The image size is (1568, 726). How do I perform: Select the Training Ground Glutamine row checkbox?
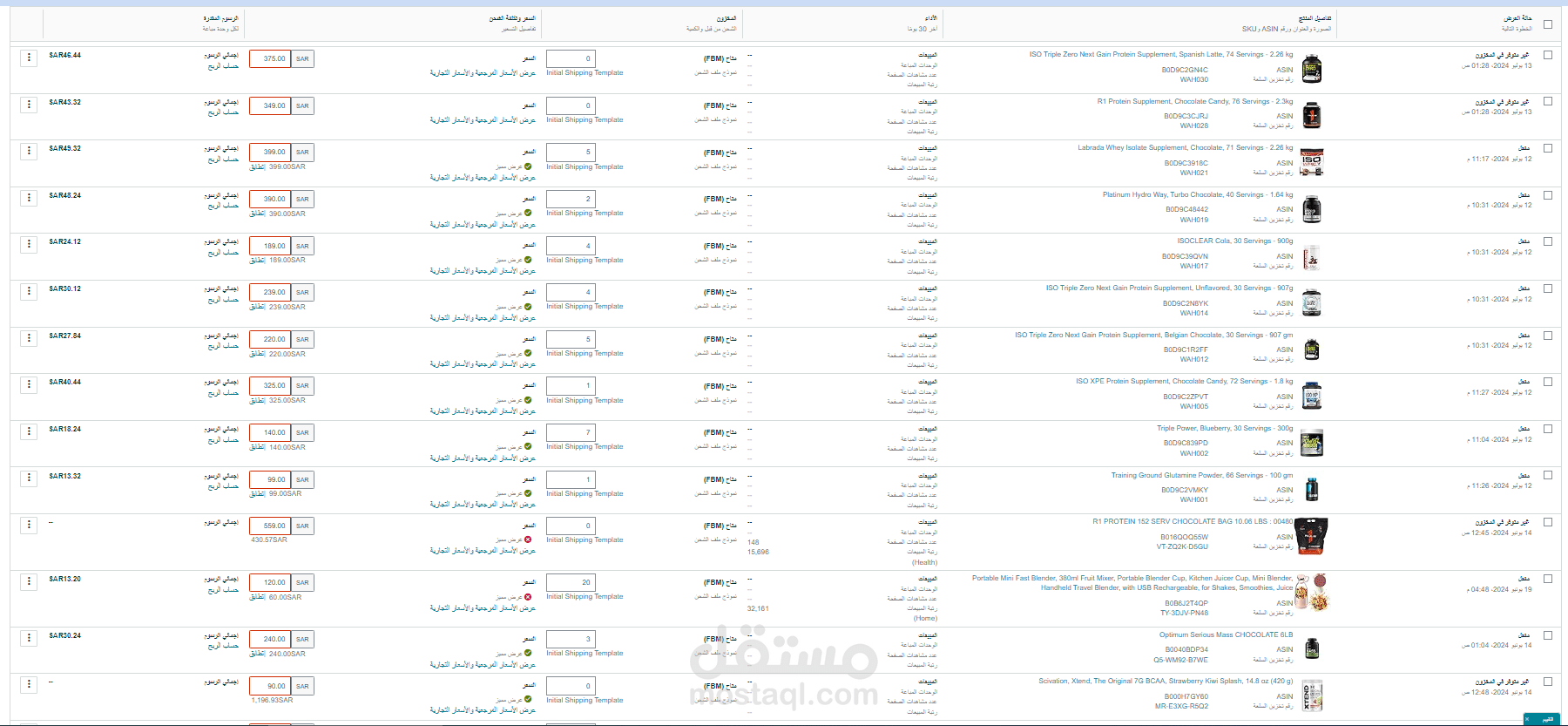[x=1548, y=475]
